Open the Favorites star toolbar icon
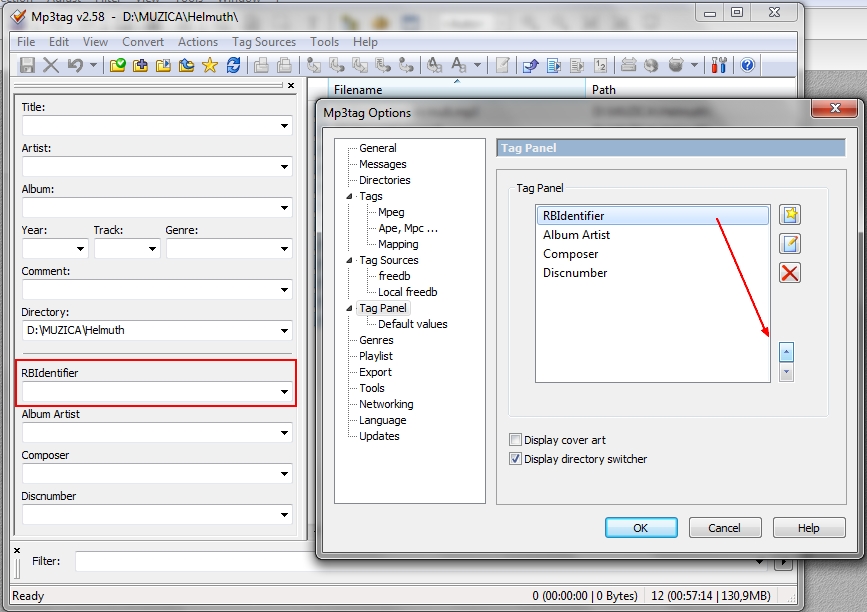 [x=210, y=65]
